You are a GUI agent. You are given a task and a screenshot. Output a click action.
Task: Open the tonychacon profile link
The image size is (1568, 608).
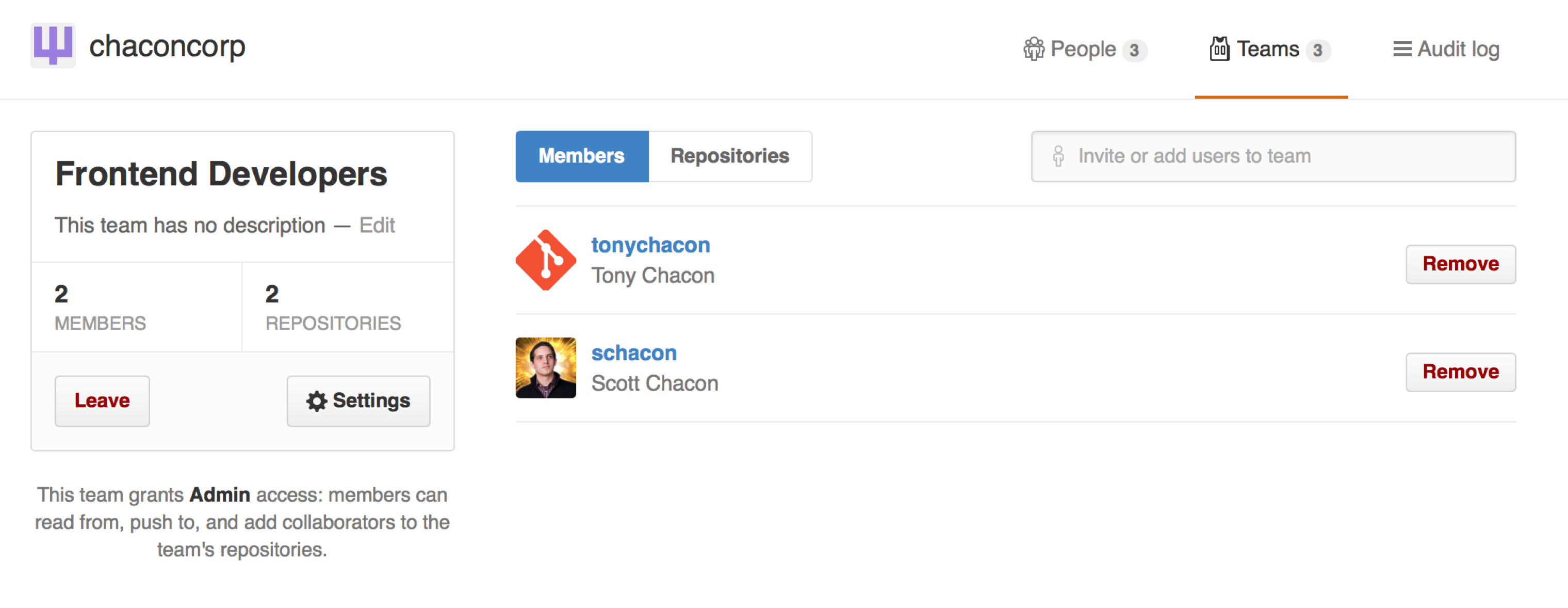point(650,245)
